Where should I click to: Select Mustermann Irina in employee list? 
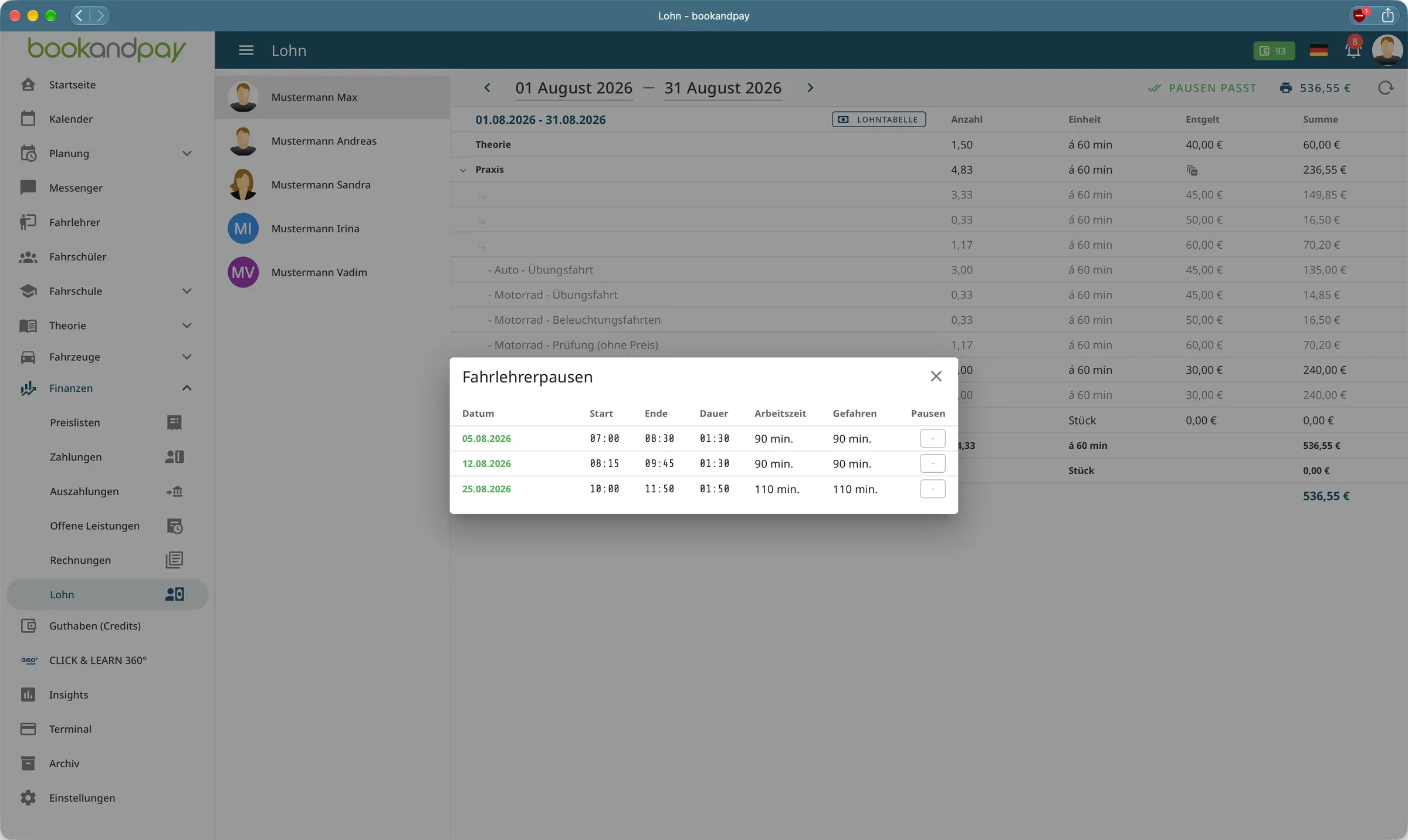[332, 229]
